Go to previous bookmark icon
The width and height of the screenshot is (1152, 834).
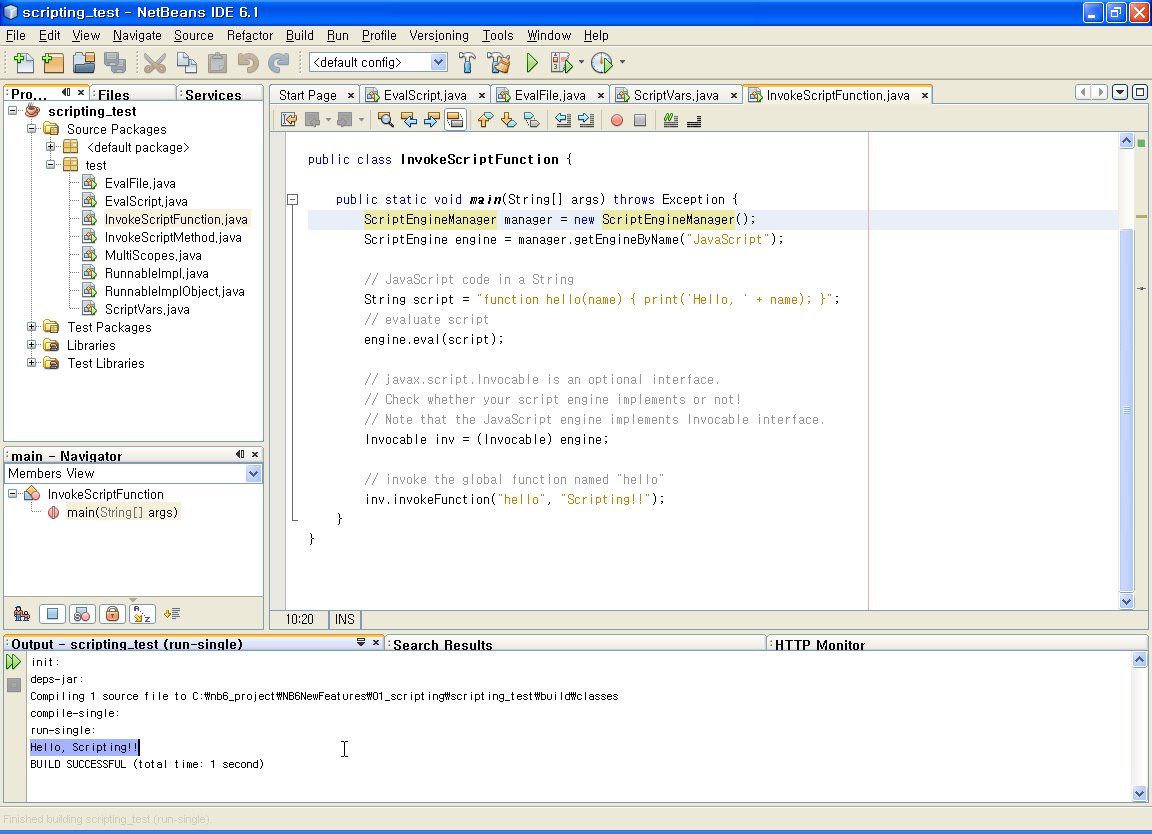point(485,120)
